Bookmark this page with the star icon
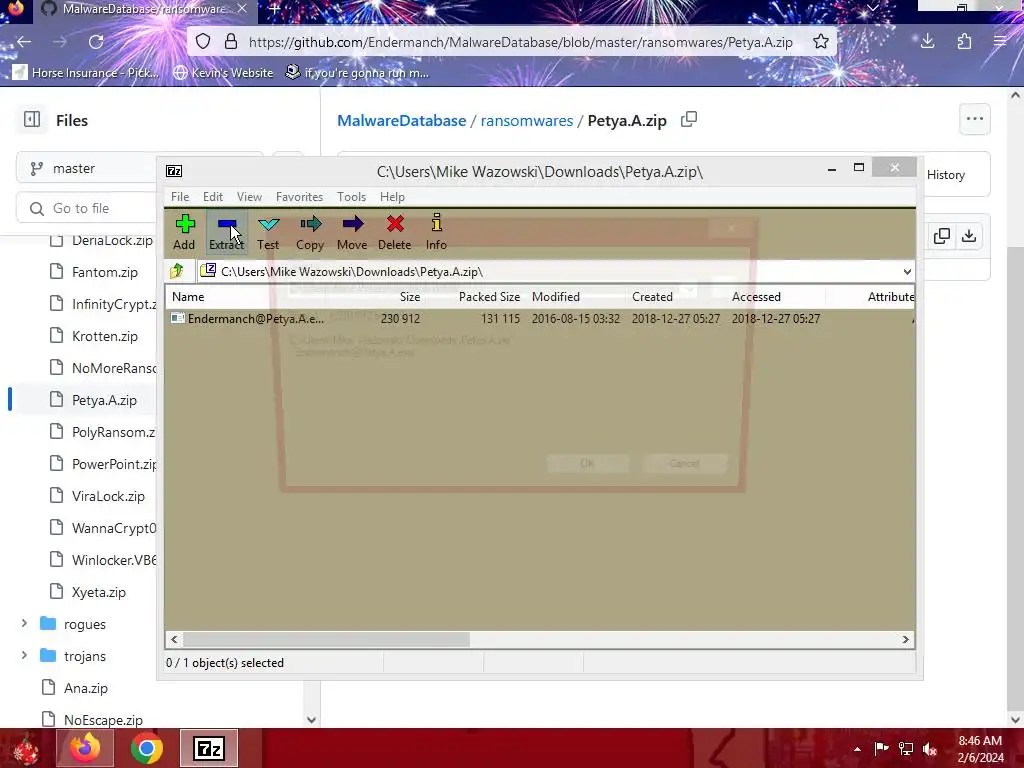The width and height of the screenshot is (1024, 768). [x=821, y=42]
